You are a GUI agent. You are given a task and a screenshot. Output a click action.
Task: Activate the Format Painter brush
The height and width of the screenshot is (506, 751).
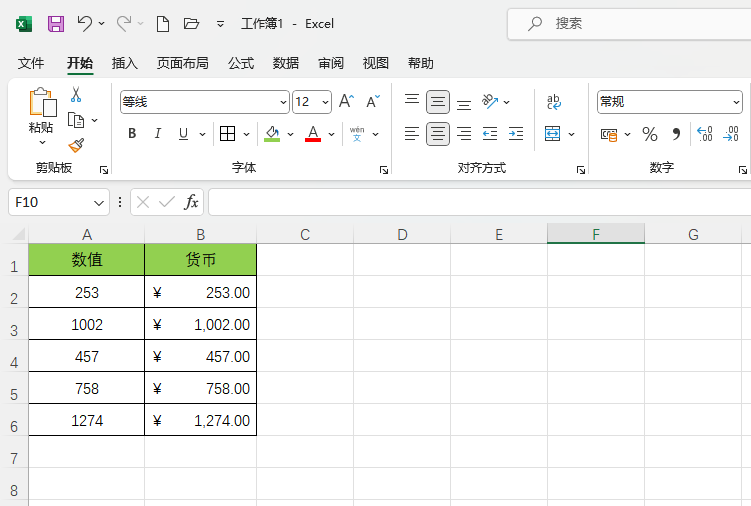click(76, 145)
